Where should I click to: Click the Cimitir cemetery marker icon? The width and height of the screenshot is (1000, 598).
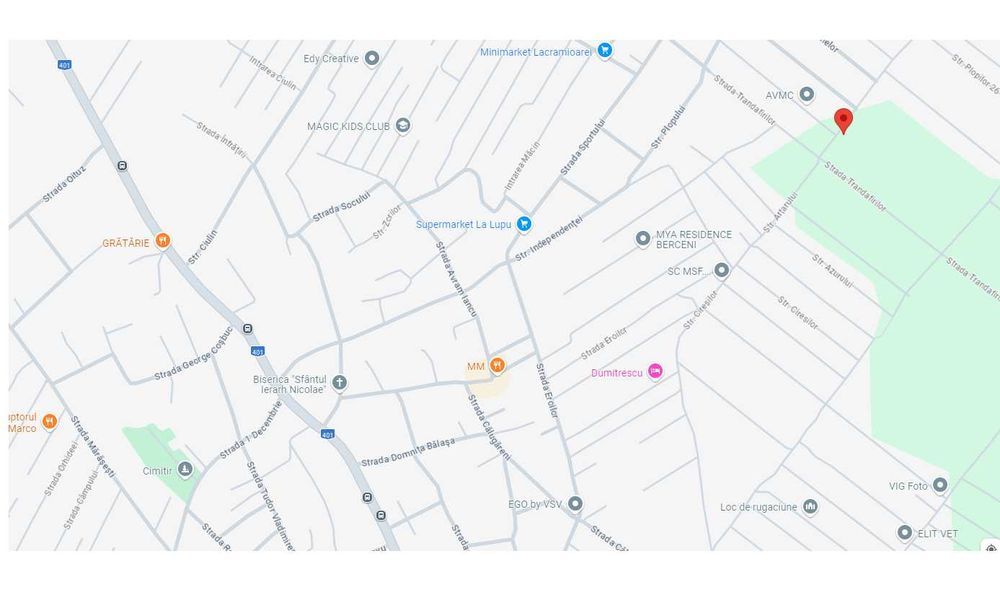click(x=185, y=470)
